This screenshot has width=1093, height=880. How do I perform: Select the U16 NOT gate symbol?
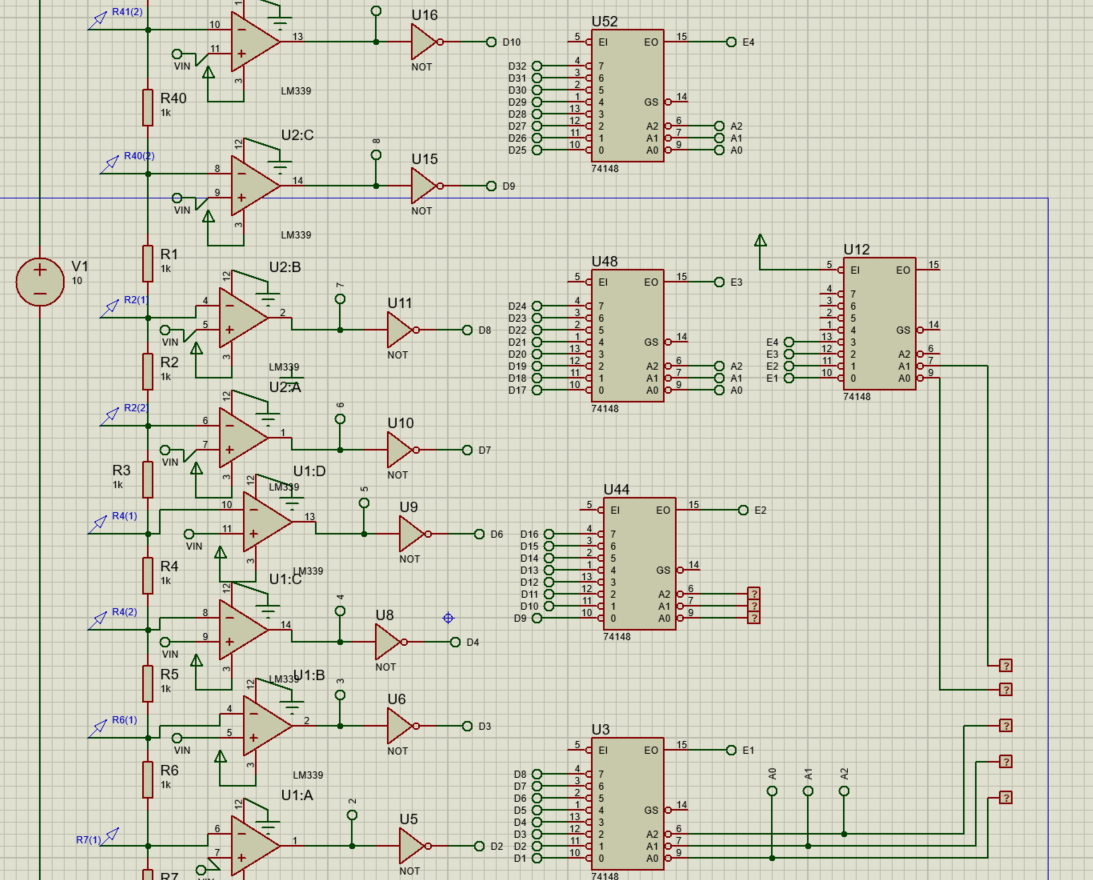click(424, 42)
